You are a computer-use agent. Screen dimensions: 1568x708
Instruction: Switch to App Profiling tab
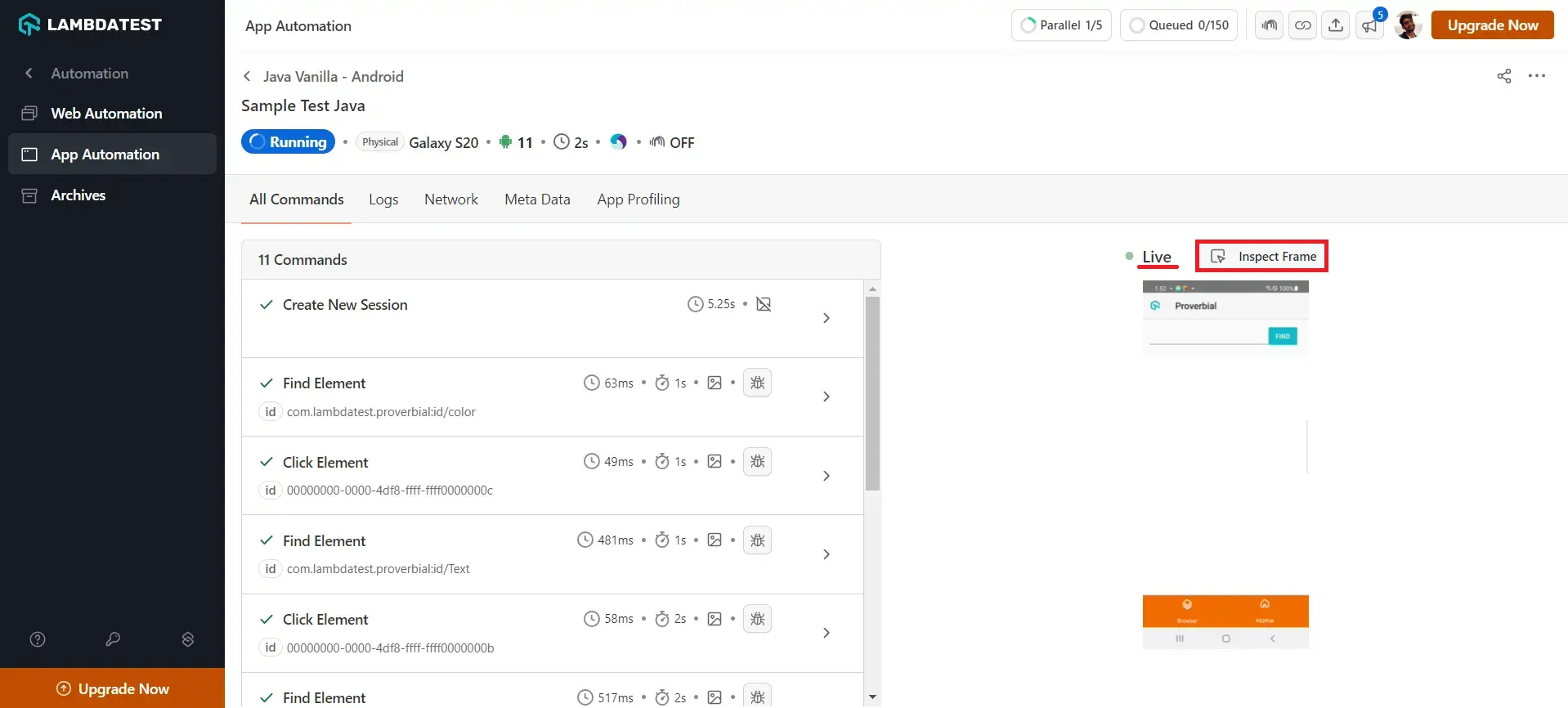tap(638, 199)
